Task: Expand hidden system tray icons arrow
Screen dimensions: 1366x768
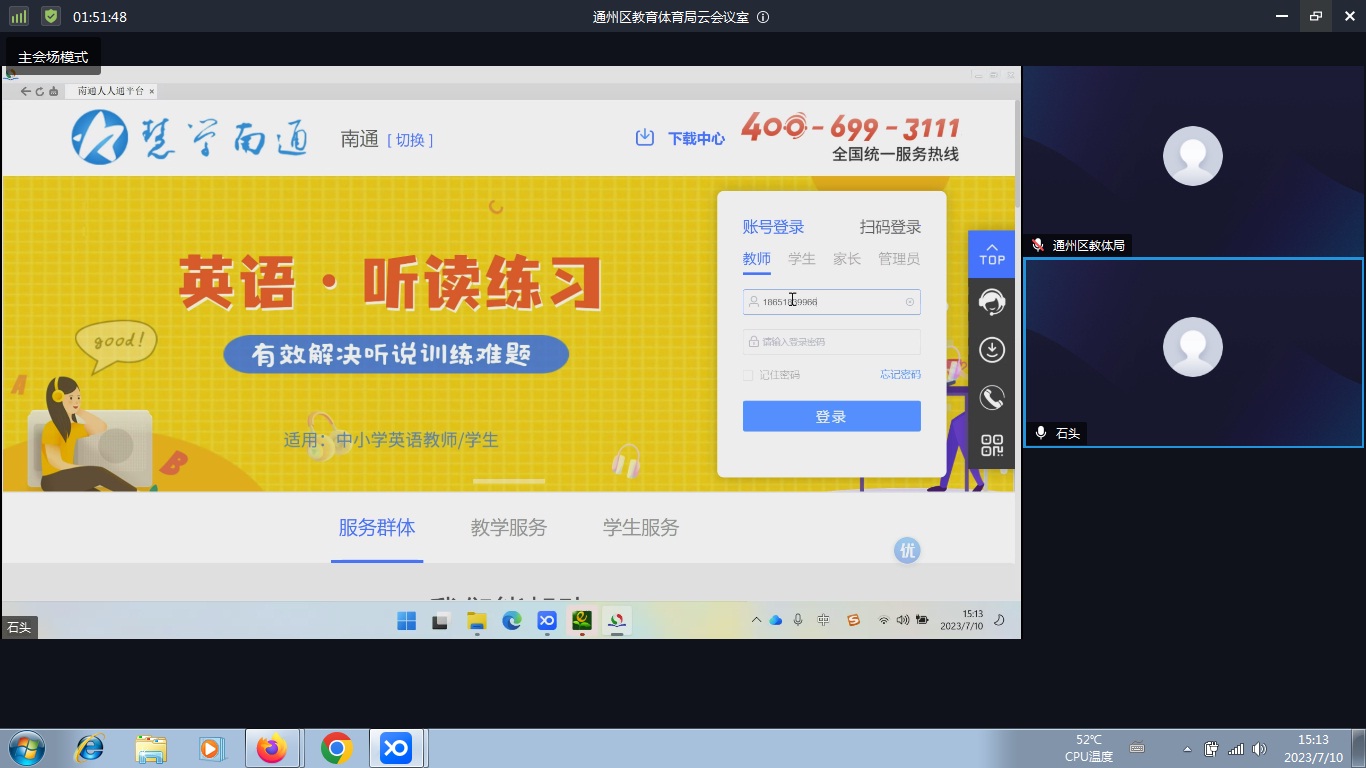Action: pos(1187,749)
